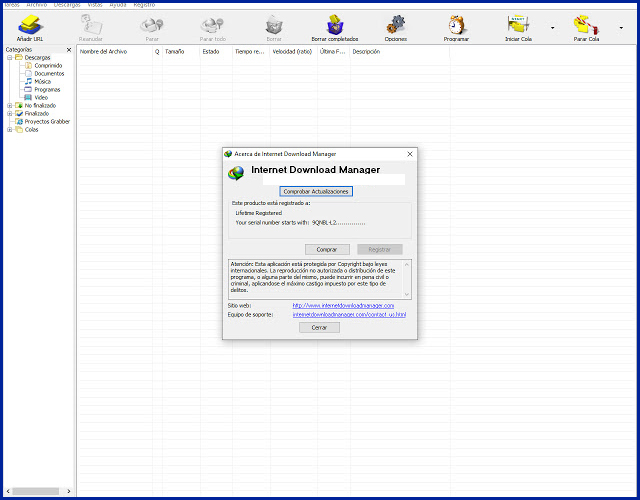Image resolution: width=640 pixels, height=500 pixels.
Task: Click Cerrar in the About dialog
Action: click(319, 328)
